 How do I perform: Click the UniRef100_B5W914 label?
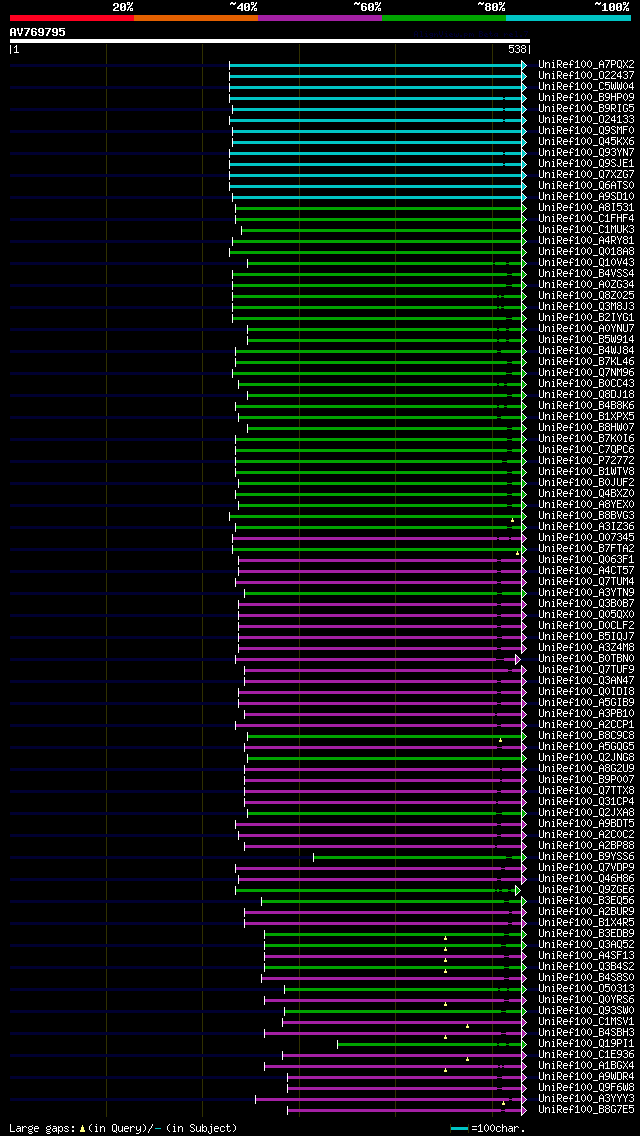[586, 340]
